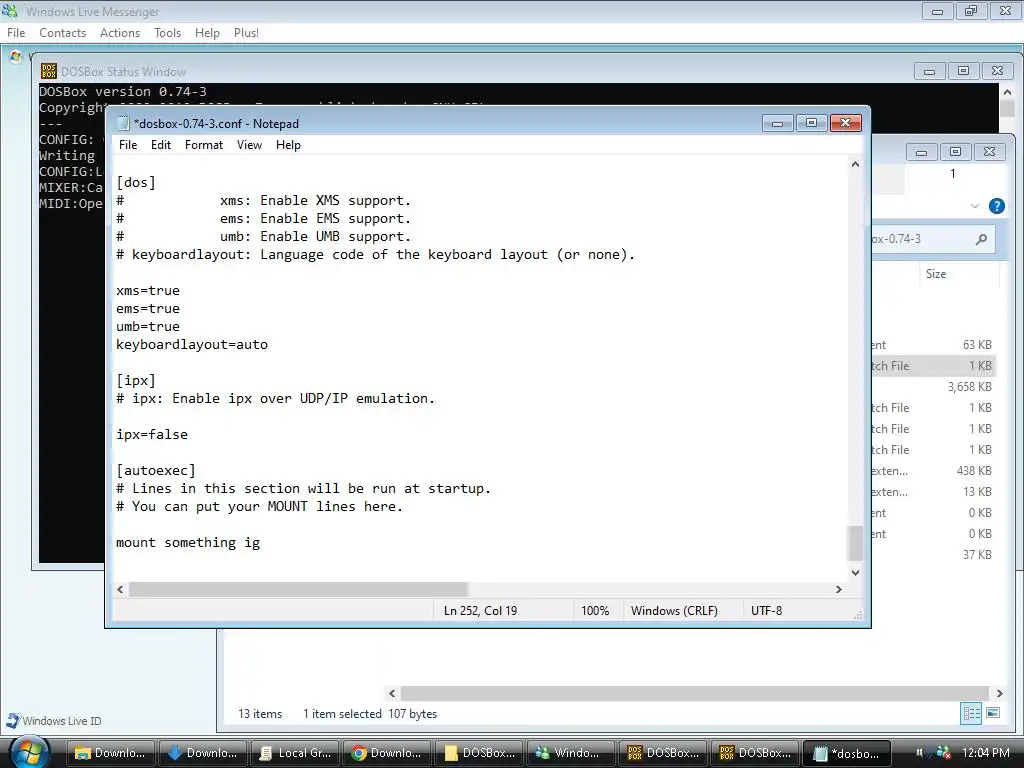Open Windows Live Messenger Help menu
The image size is (1024, 768).
[x=207, y=33]
